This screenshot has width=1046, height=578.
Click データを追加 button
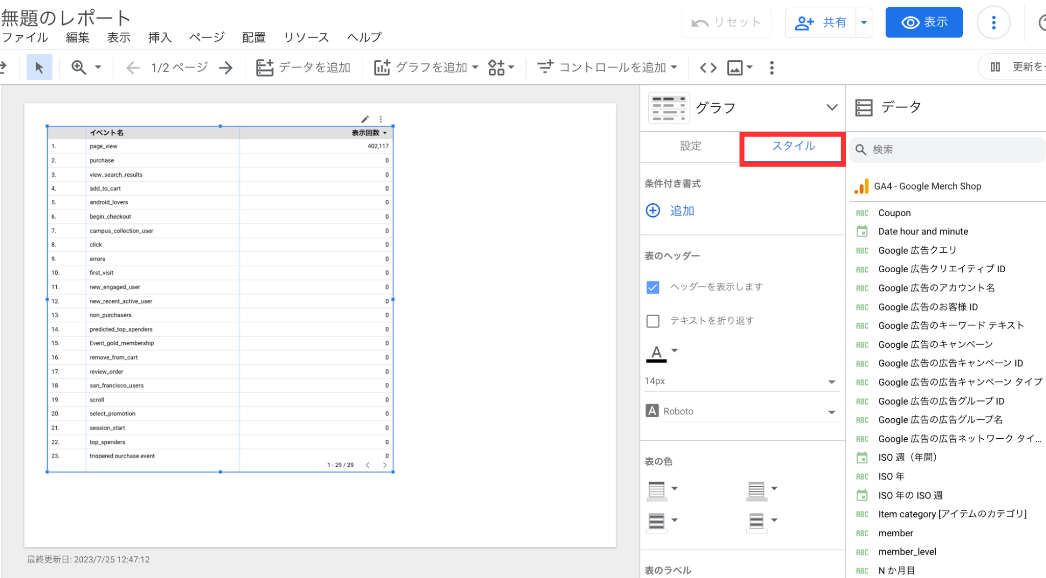pos(304,67)
